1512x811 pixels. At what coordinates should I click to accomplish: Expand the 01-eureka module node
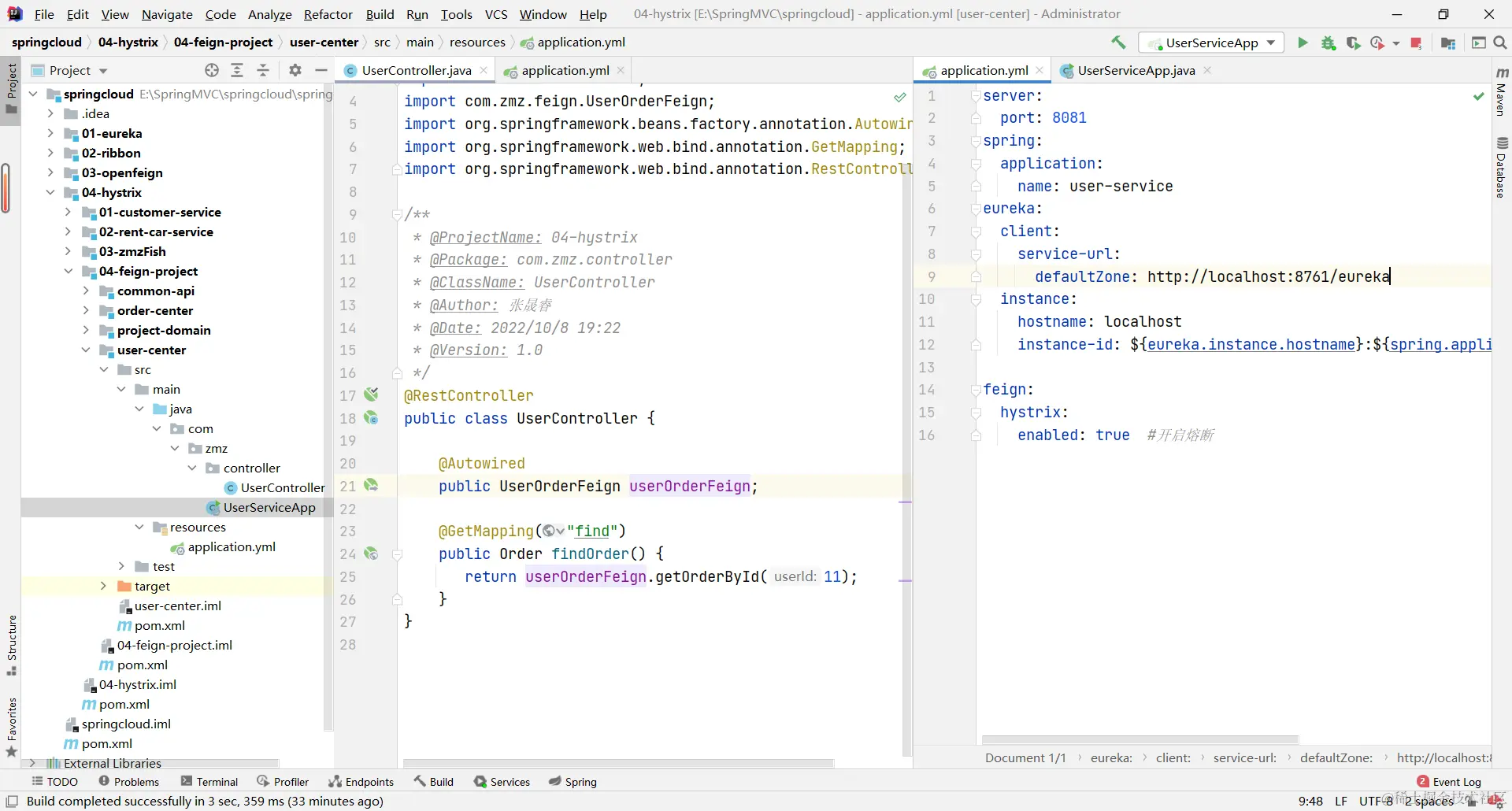(50, 133)
